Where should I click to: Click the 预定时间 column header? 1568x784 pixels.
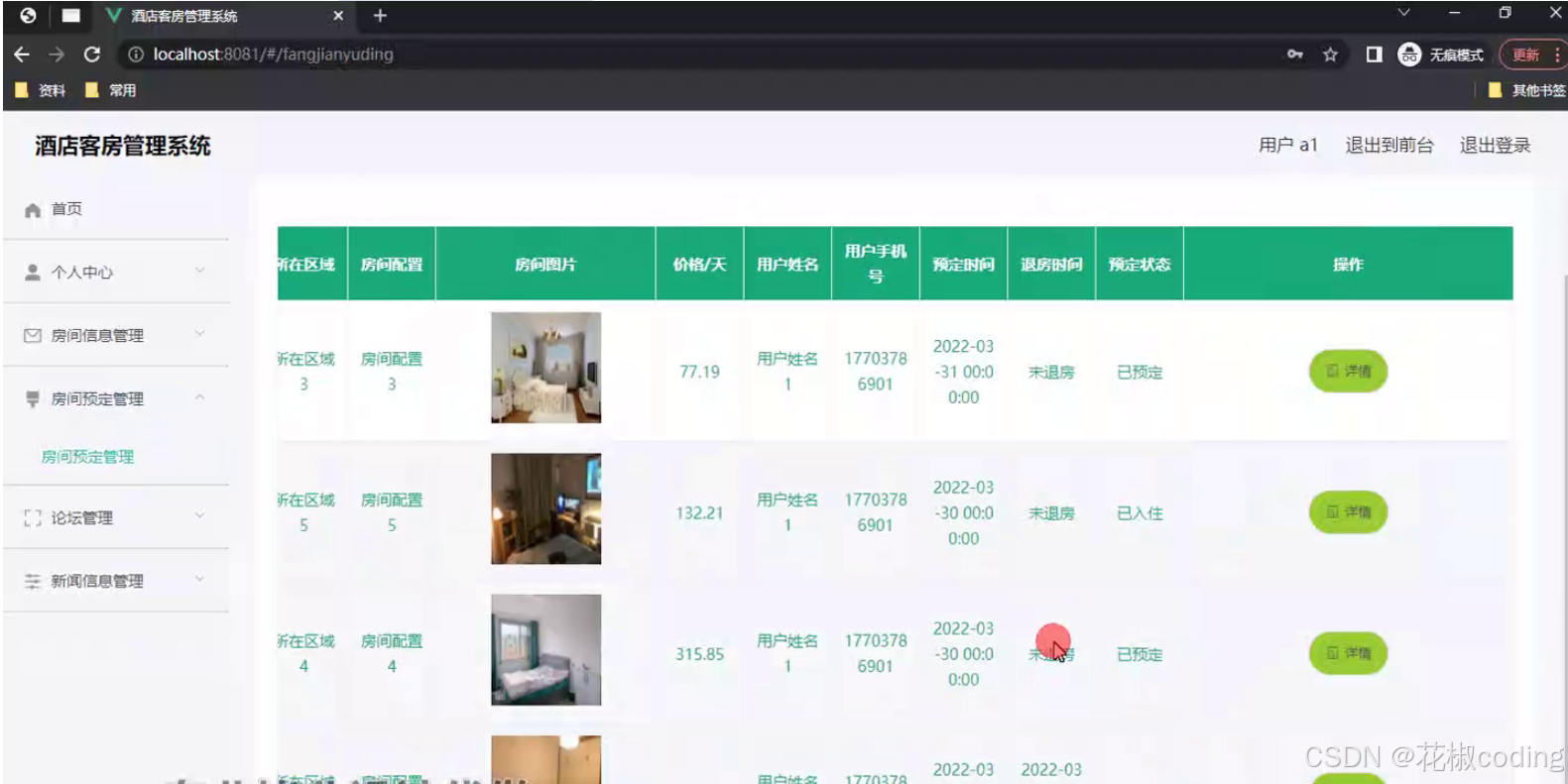click(x=963, y=265)
